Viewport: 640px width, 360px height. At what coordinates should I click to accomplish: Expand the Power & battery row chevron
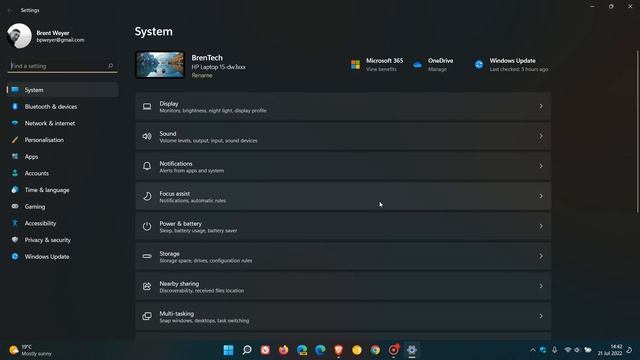click(541, 226)
